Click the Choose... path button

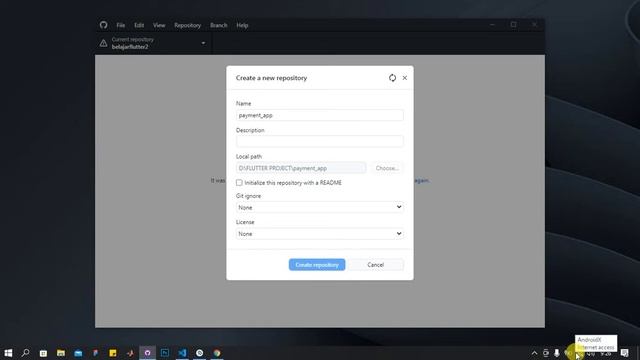coord(387,168)
